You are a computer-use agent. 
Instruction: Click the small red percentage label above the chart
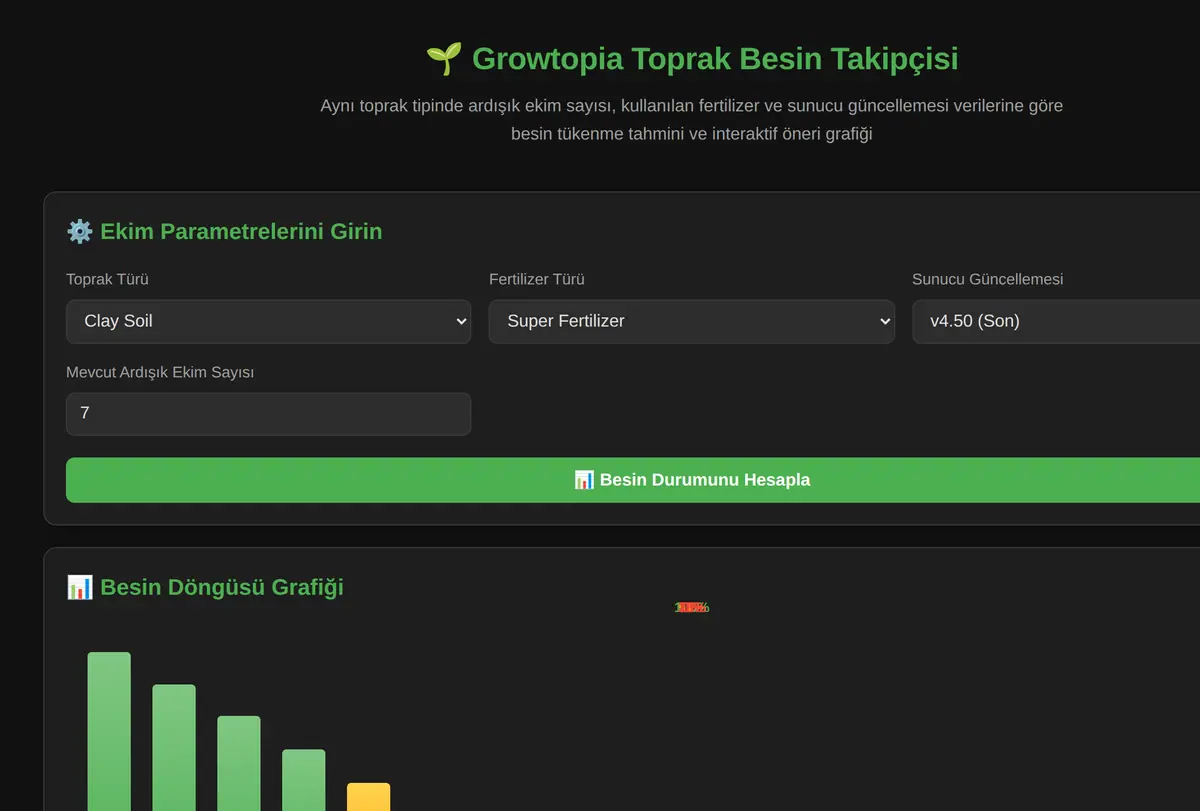[692, 607]
